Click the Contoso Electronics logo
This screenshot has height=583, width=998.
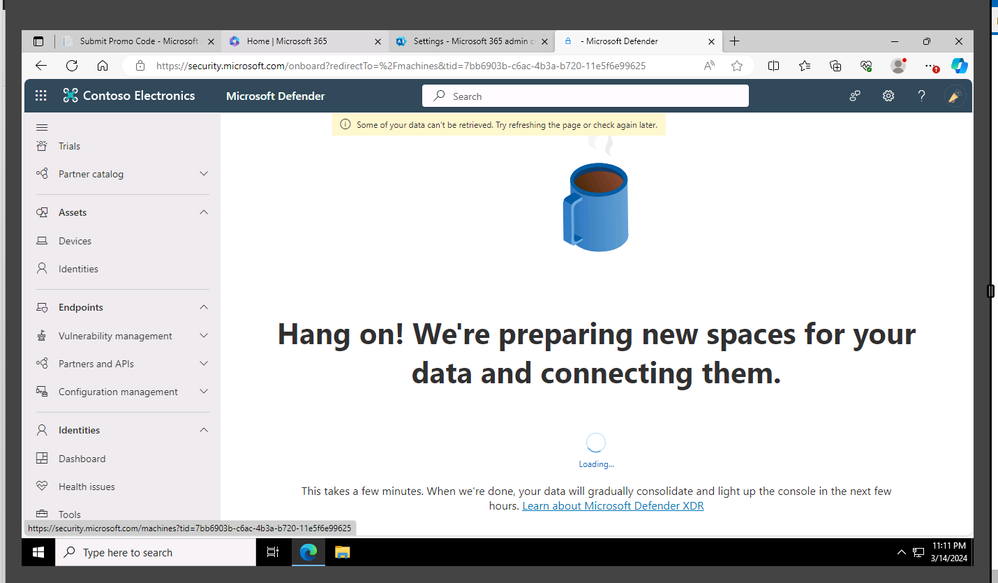pos(129,95)
